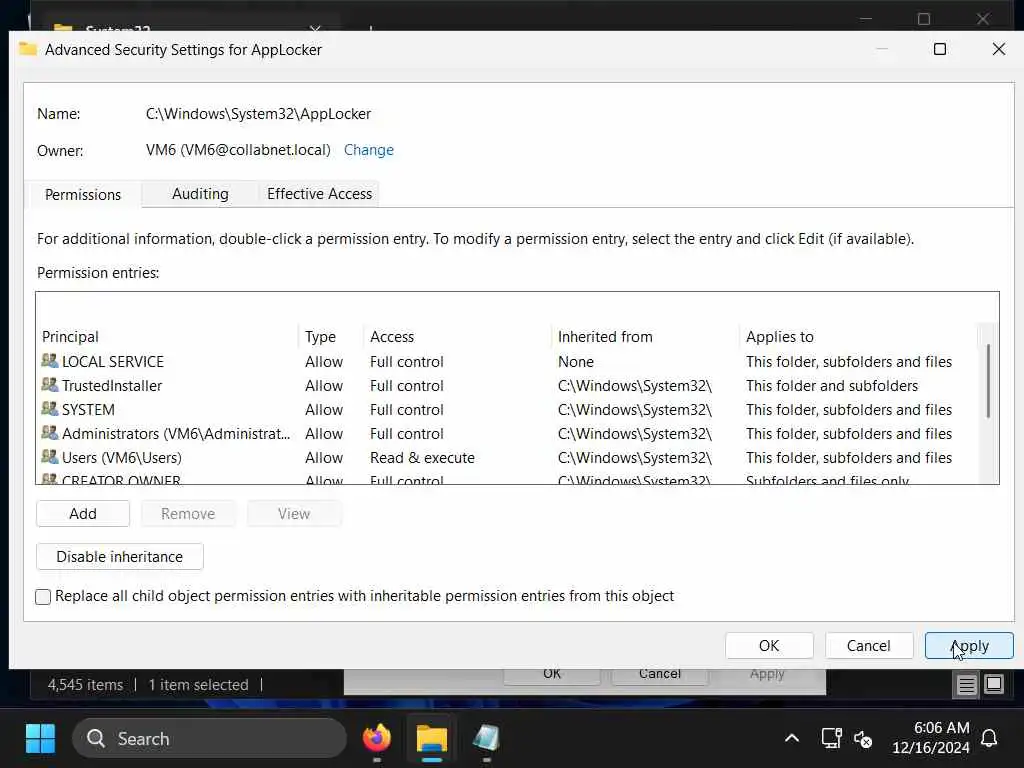This screenshot has height=768, width=1024.
Task: Launch Firefox from the taskbar
Action: click(377, 739)
